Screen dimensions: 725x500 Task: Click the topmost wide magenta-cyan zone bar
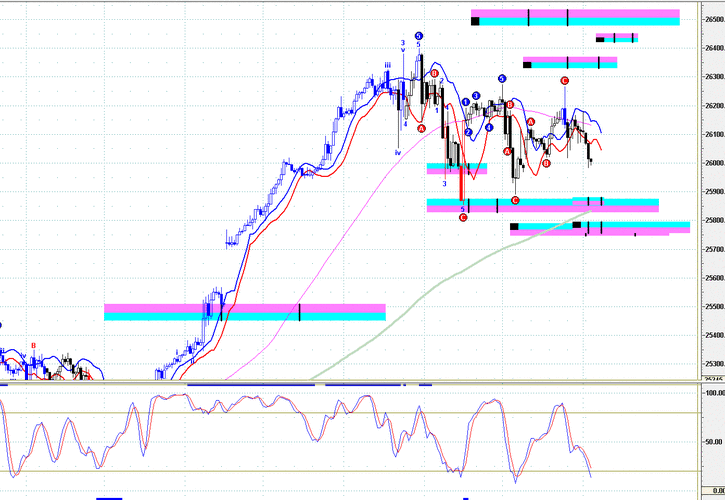click(x=575, y=18)
